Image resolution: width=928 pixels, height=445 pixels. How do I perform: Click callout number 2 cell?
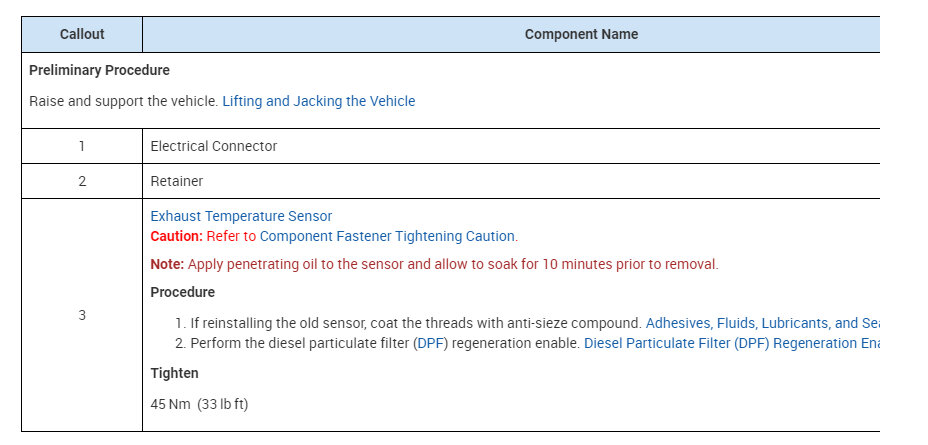[x=82, y=181]
